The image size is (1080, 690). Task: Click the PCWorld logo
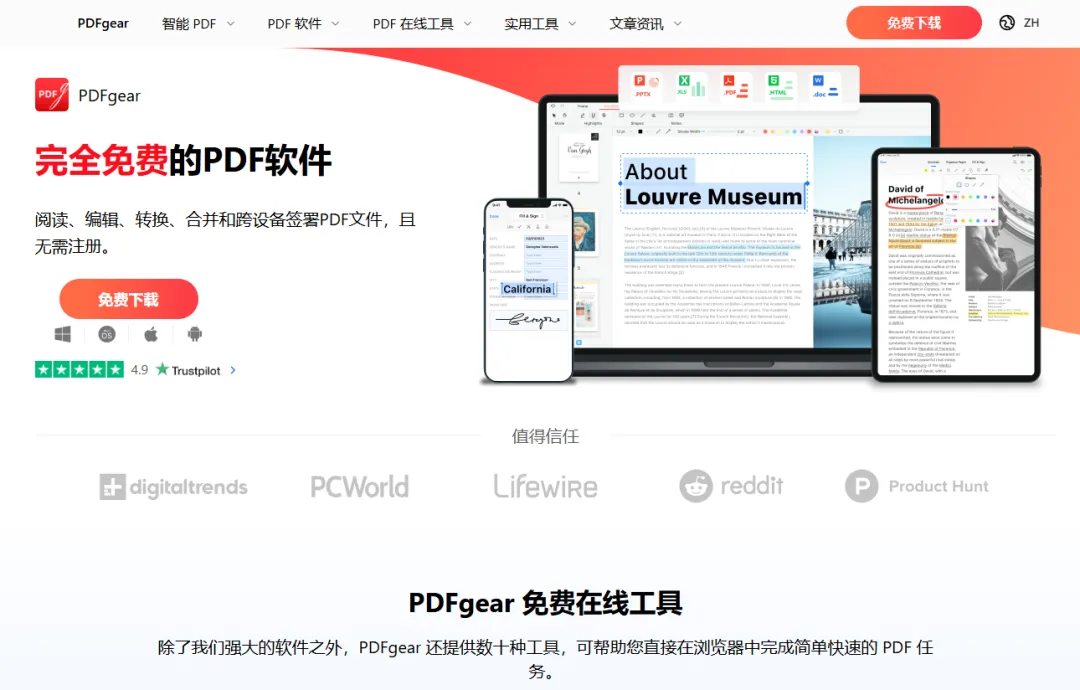(360, 487)
